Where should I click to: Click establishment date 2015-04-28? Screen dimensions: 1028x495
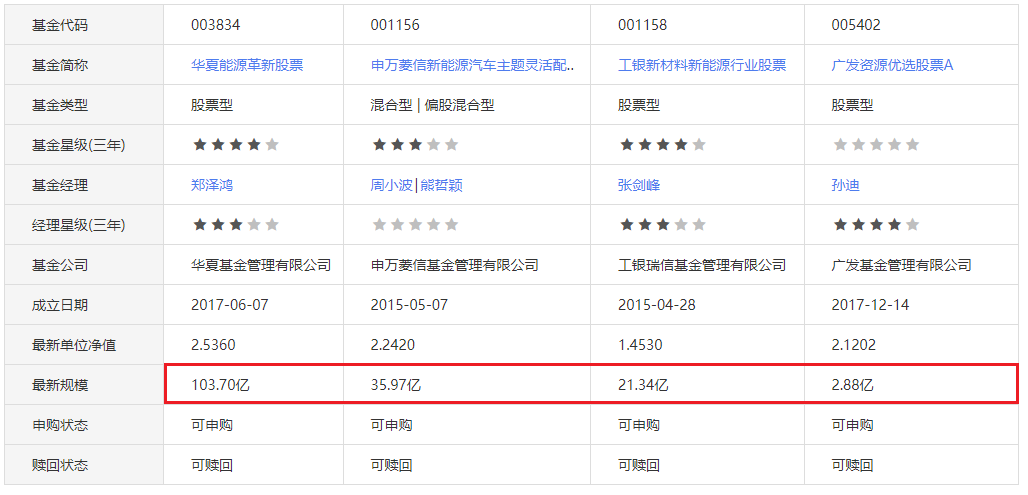tap(657, 305)
